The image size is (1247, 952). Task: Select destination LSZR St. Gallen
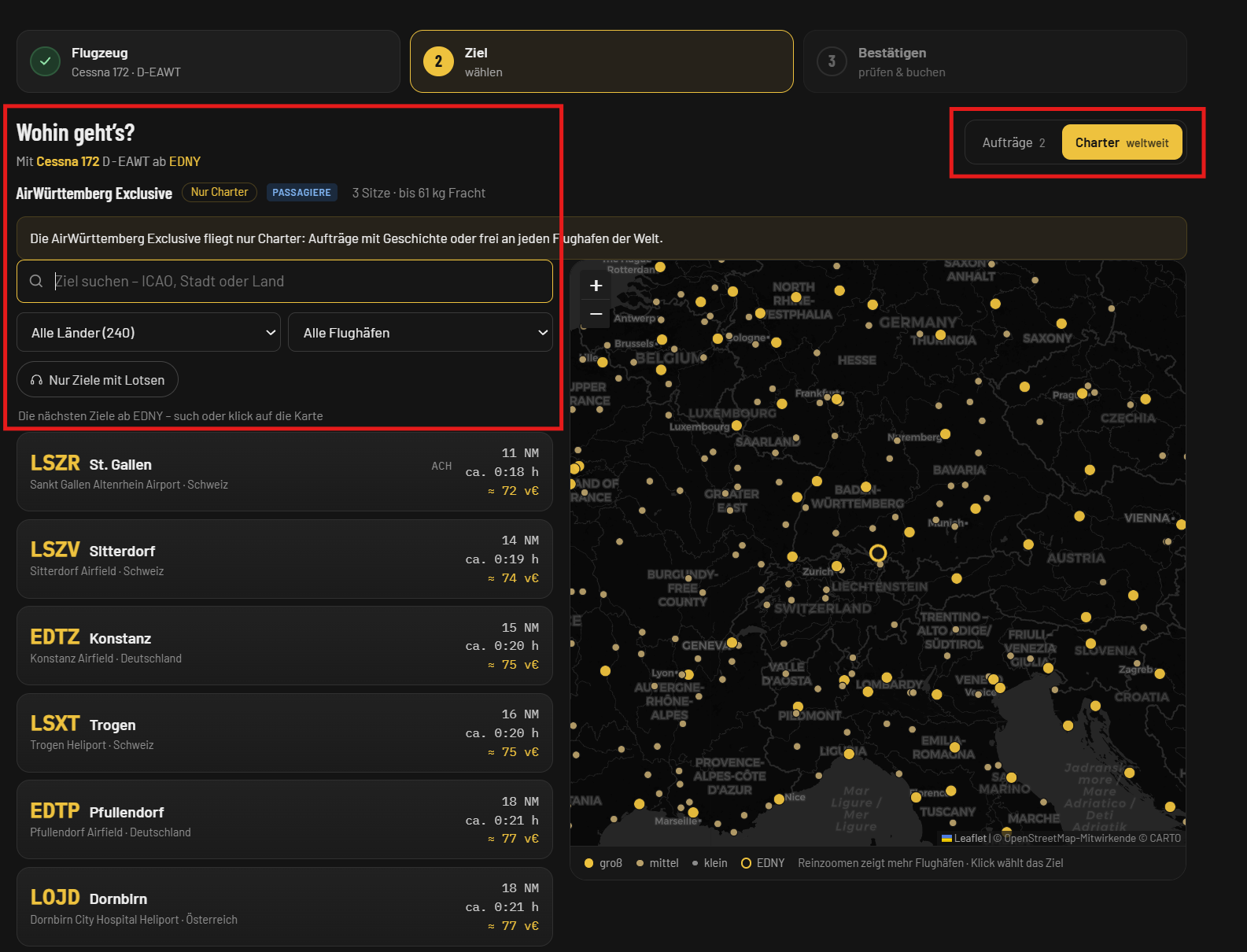tap(285, 472)
